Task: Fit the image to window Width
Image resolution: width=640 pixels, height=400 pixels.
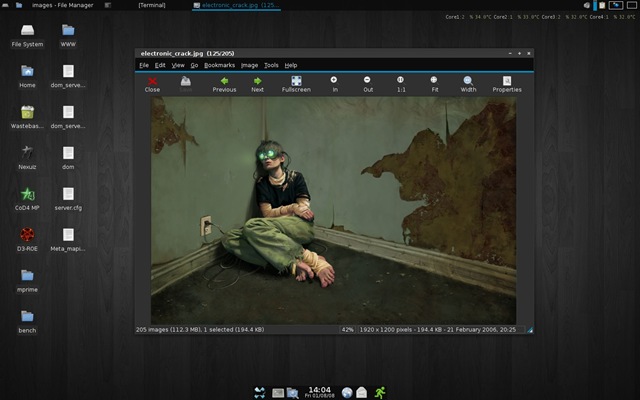Action: click(468, 84)
